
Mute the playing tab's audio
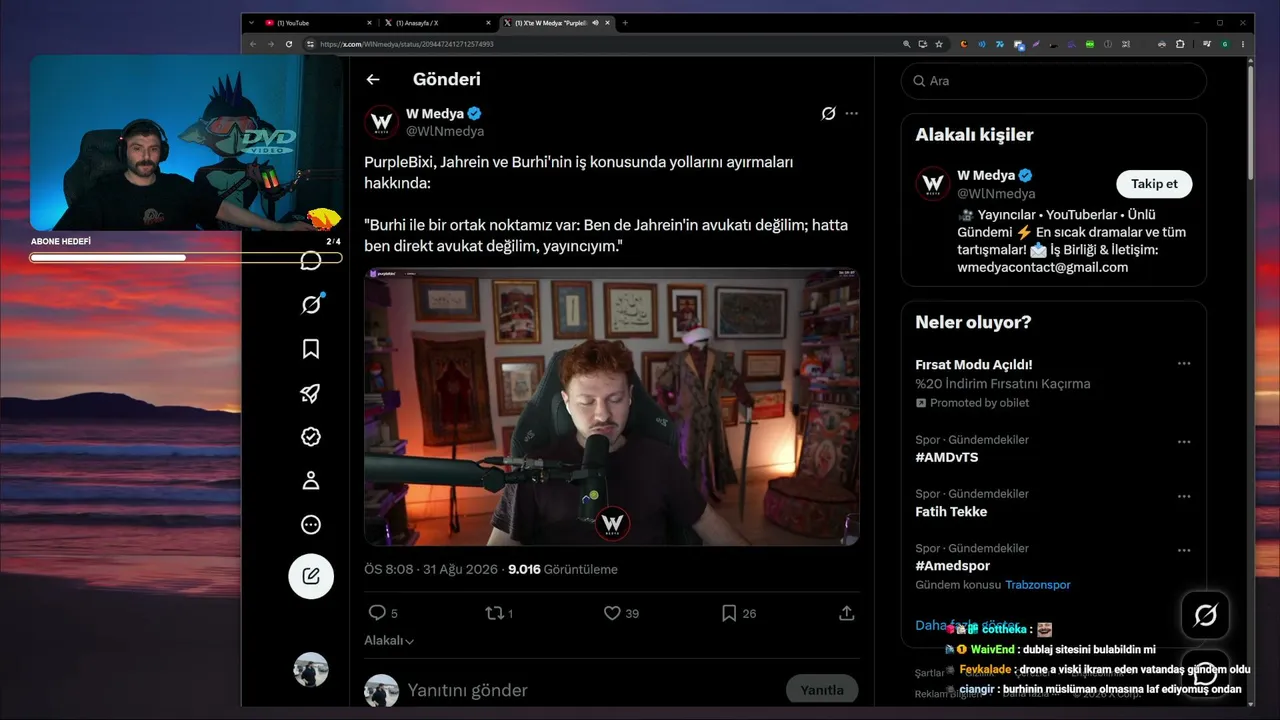[595, 23]
